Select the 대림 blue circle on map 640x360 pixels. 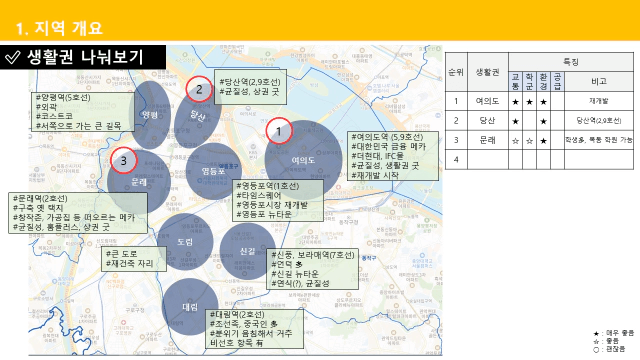point(190,307)
